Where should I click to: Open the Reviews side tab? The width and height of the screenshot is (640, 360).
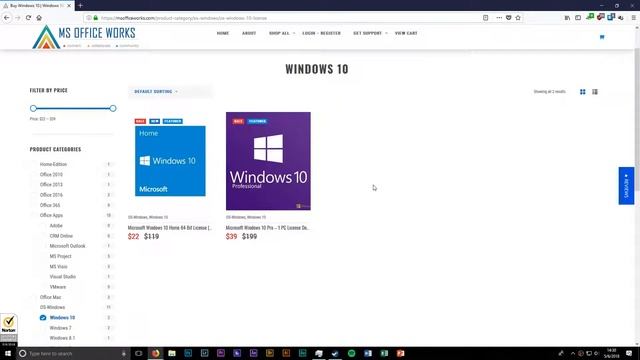(x=626, y=186)
